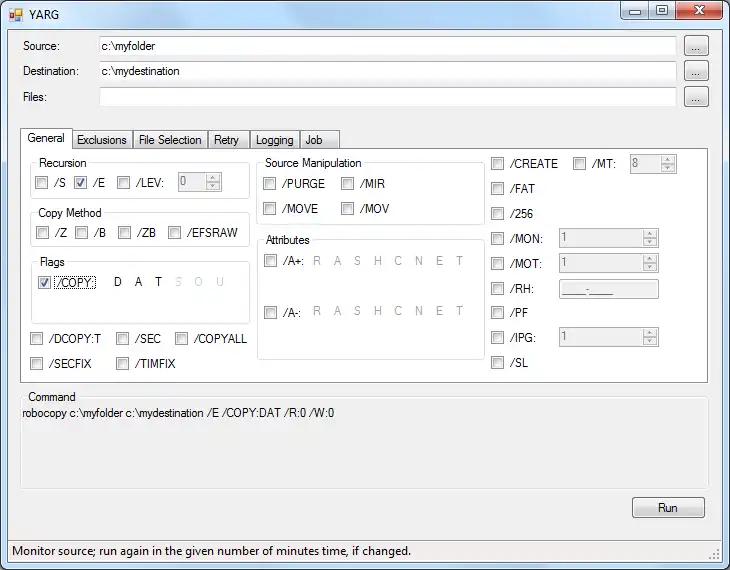Tick the /MOV checkbox

[347, 208]
